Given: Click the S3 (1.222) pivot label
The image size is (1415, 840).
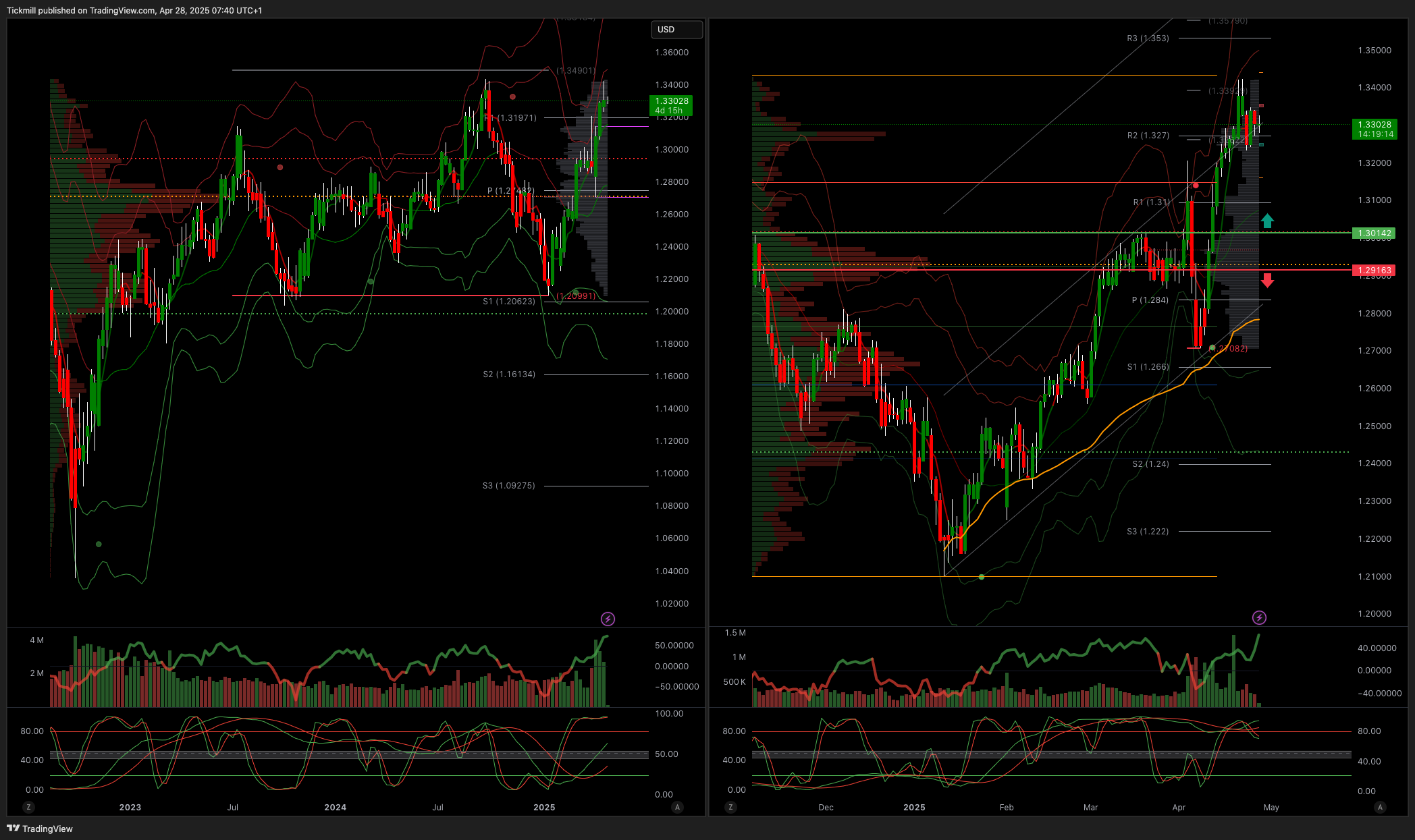Looking at the screenshot, I should pos(1148,532).
